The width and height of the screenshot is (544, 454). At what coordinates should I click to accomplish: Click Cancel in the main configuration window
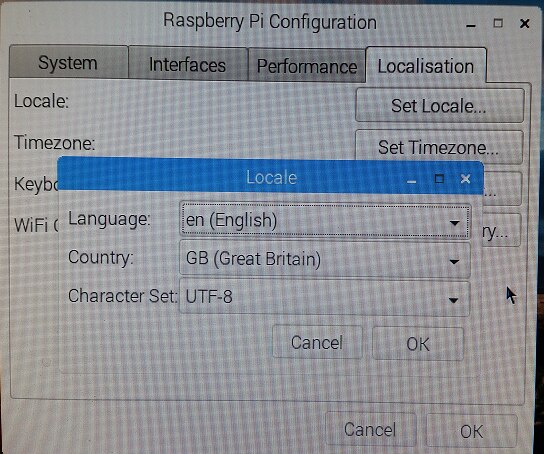371,429
